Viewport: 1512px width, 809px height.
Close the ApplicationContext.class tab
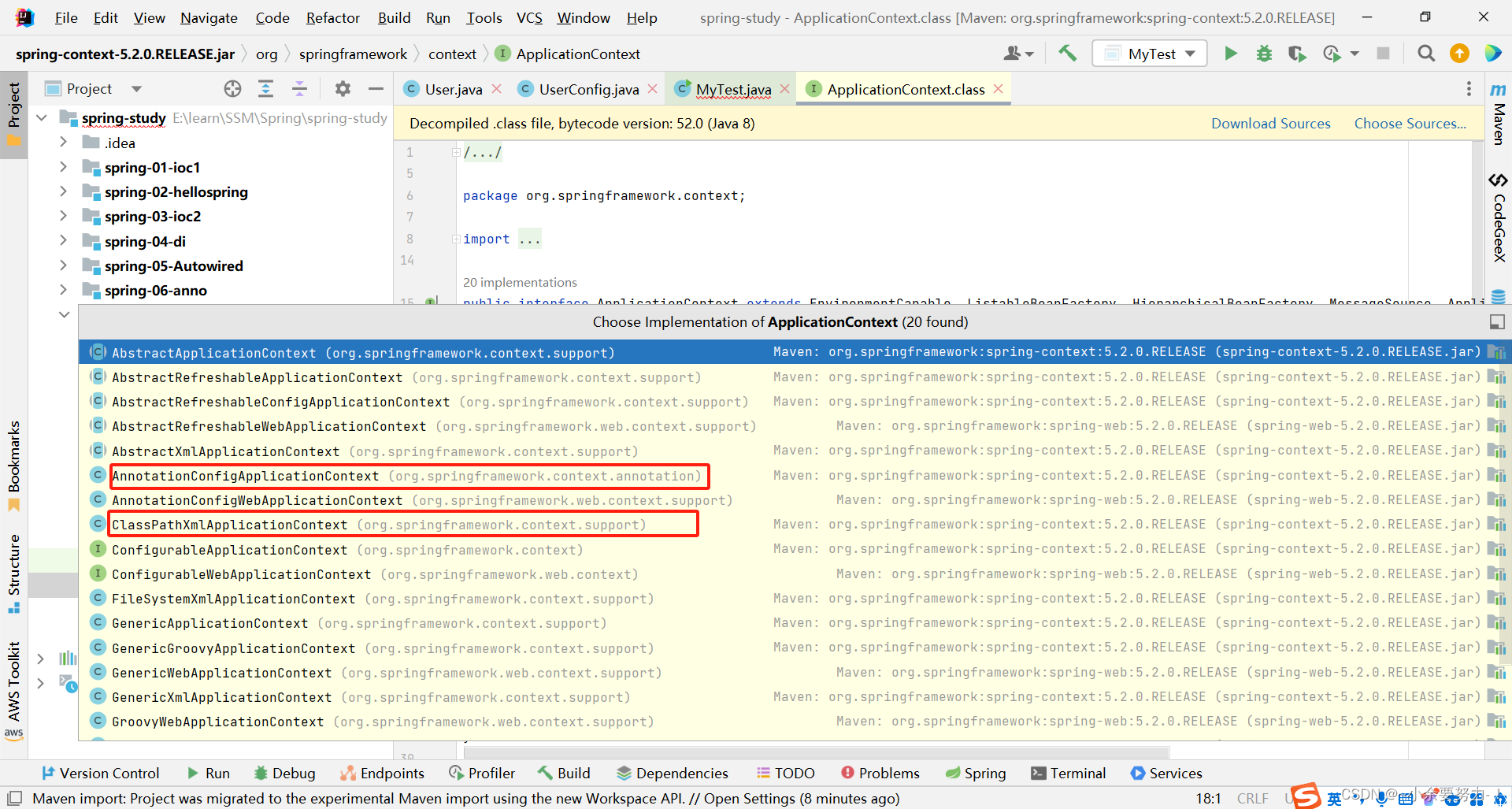[999, 89]
